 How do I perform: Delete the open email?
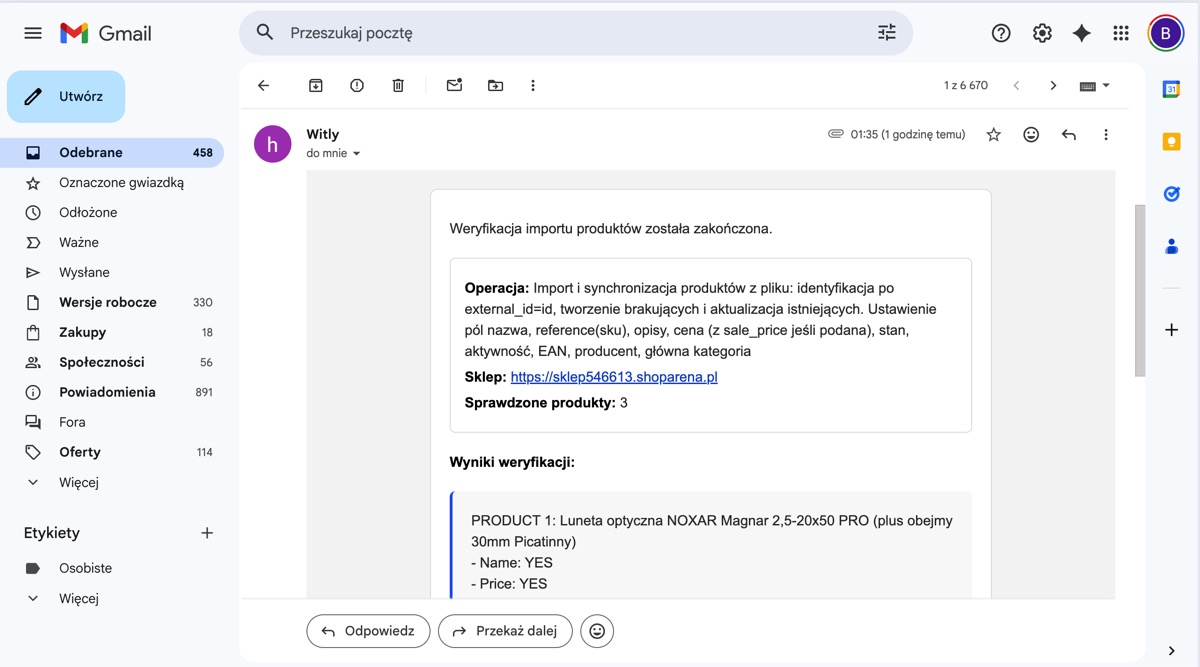point(397,85)
